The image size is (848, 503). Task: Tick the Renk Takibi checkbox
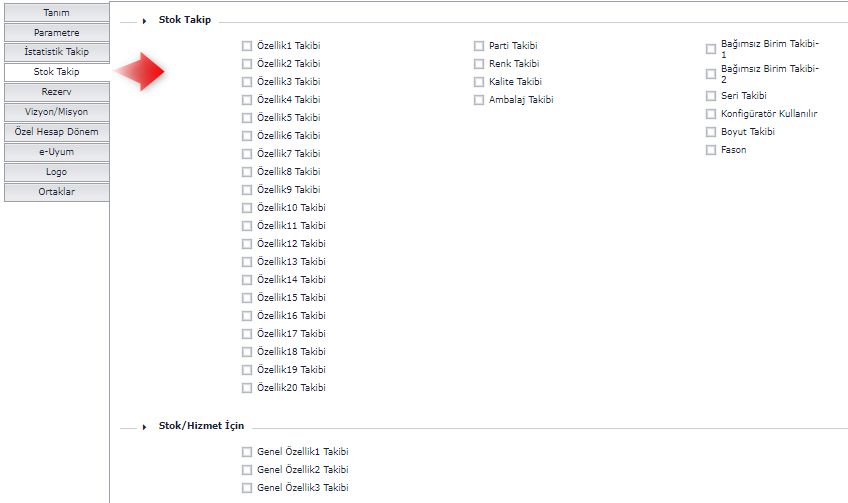point(479,64)
